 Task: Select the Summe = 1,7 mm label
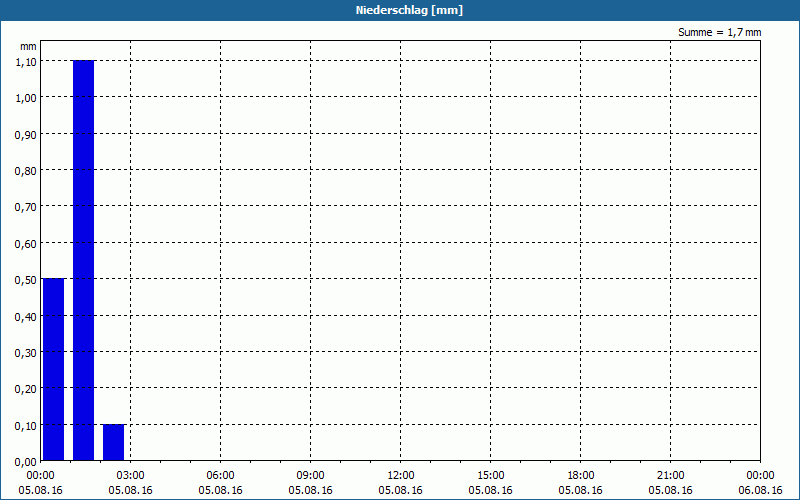(719, 32)
